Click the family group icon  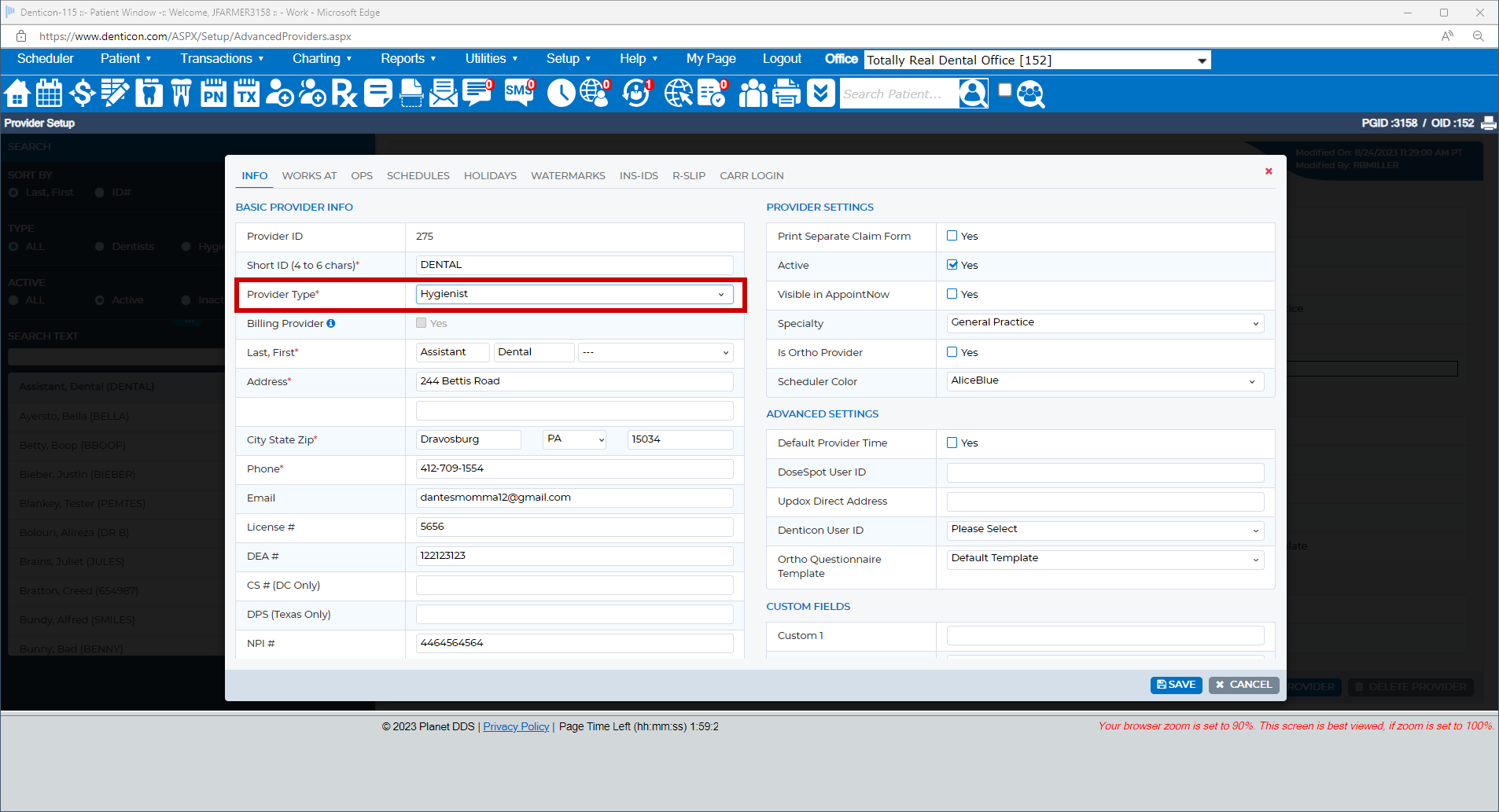(x=753, y=94)
